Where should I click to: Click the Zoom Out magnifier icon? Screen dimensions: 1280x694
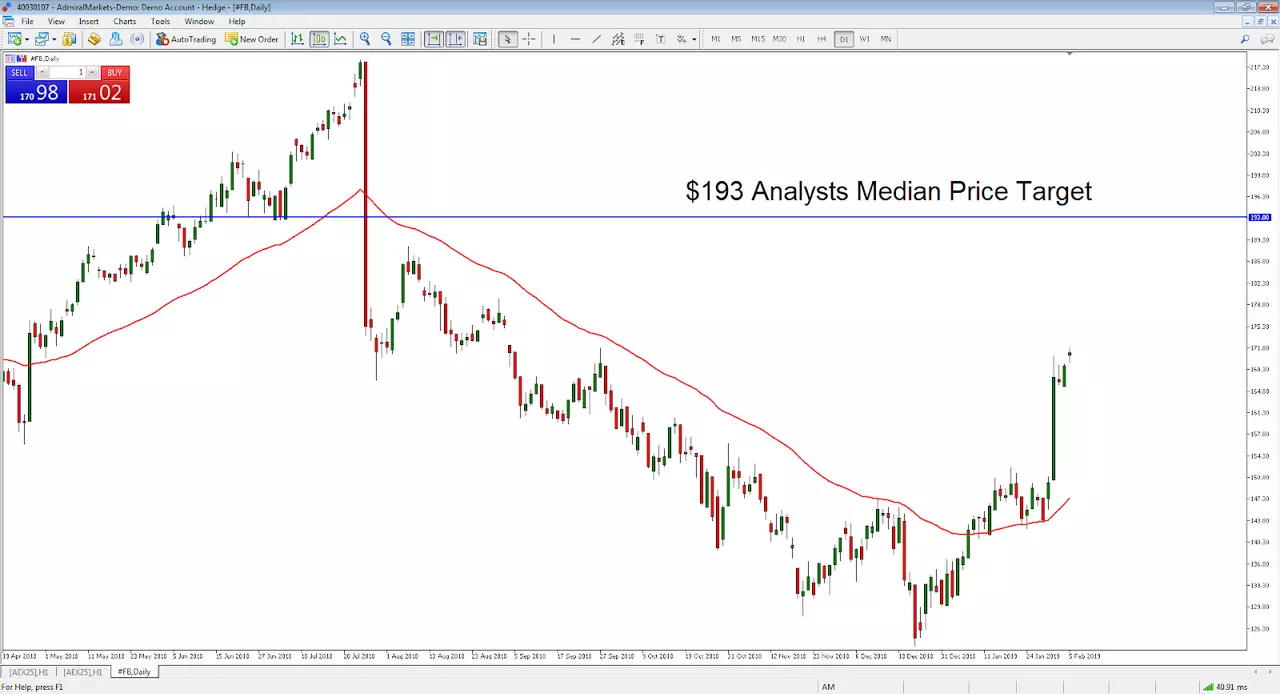pyautogui.click(x=386, y=39)
